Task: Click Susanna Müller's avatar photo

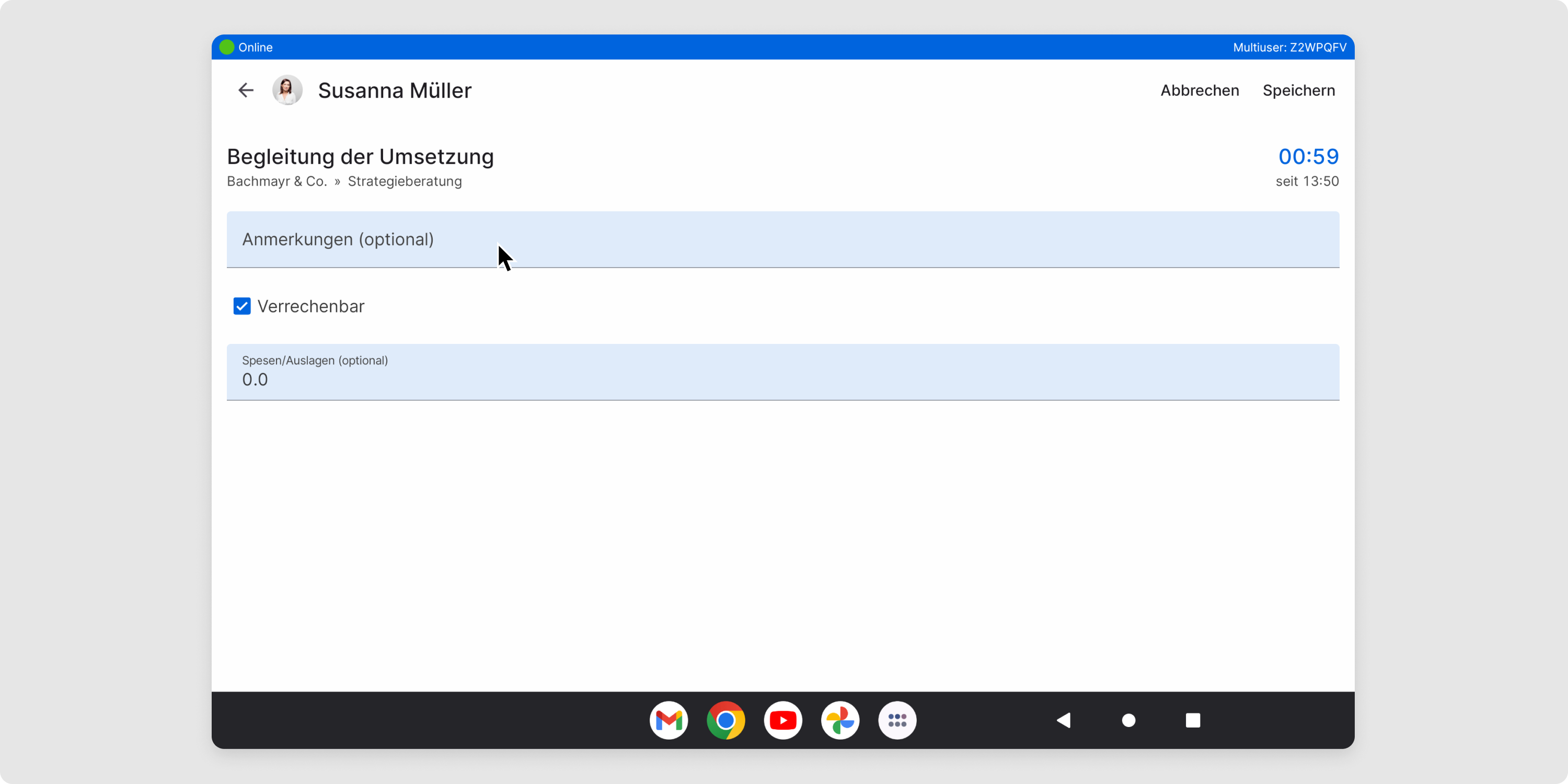Action: tap(287, 90)
